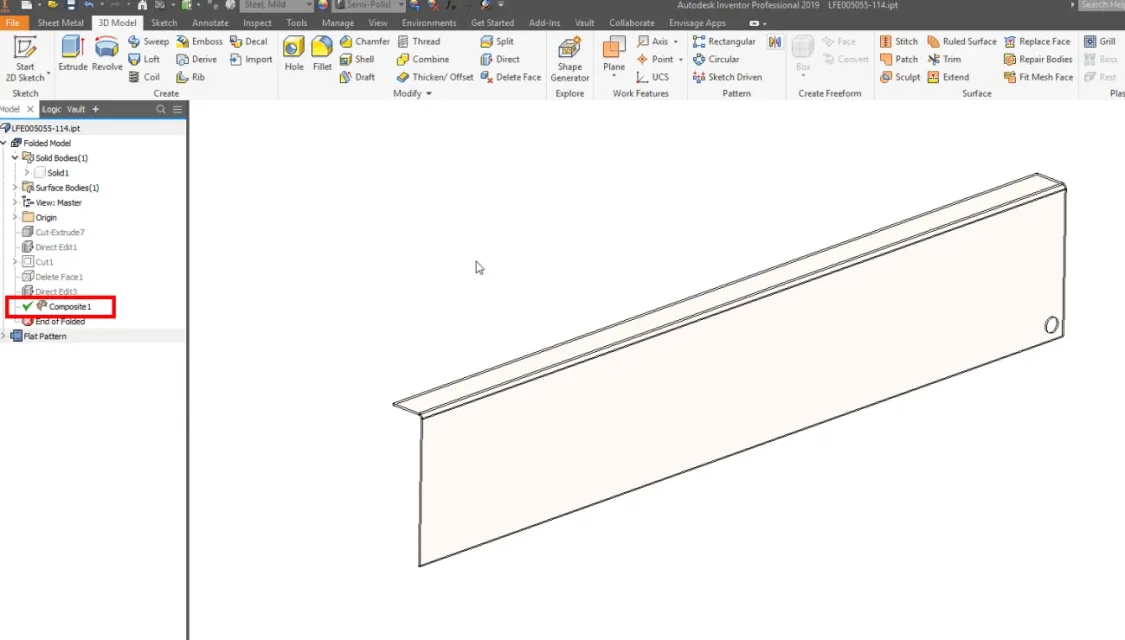Open the Logic browser tab
This screenshot has width=1125, height=640.
tap(51, 109)
